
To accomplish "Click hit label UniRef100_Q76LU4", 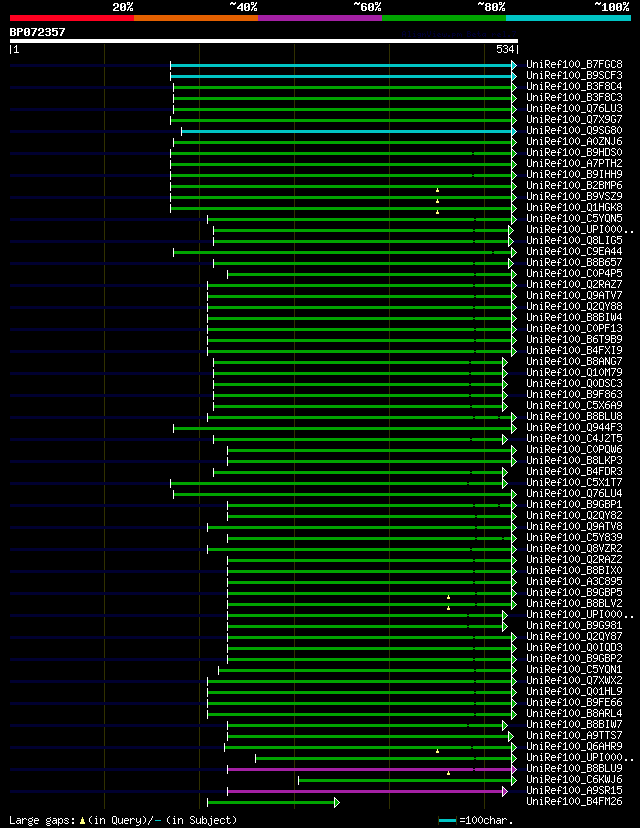I will (574, 493).
